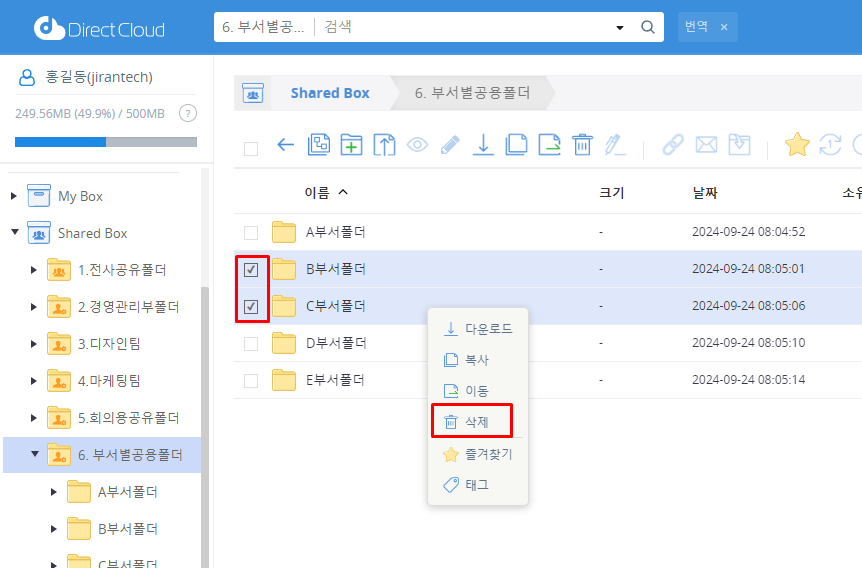Screen dimensions: 862x568
Task: Click the star favorites toolbar icon
Action: point(796,145)
